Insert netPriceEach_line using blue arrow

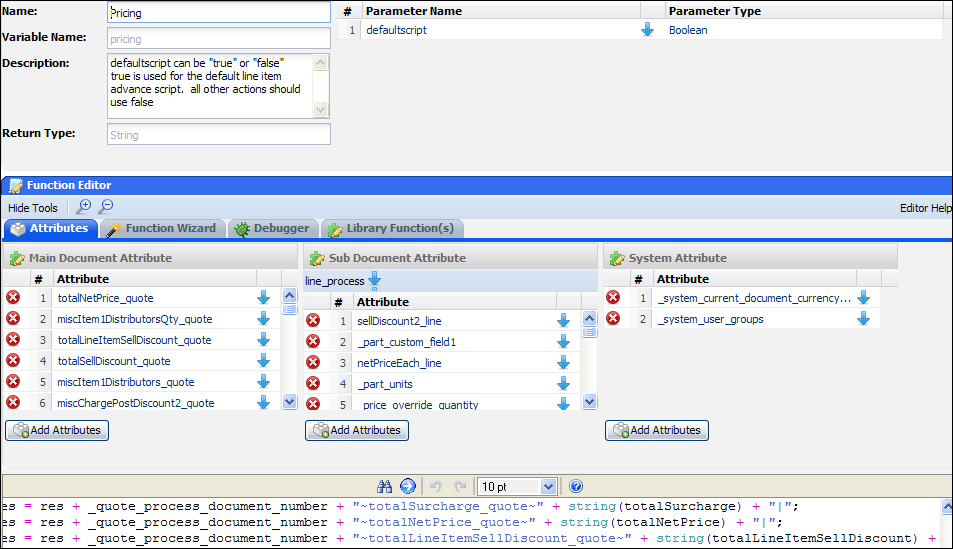(563, 362)
